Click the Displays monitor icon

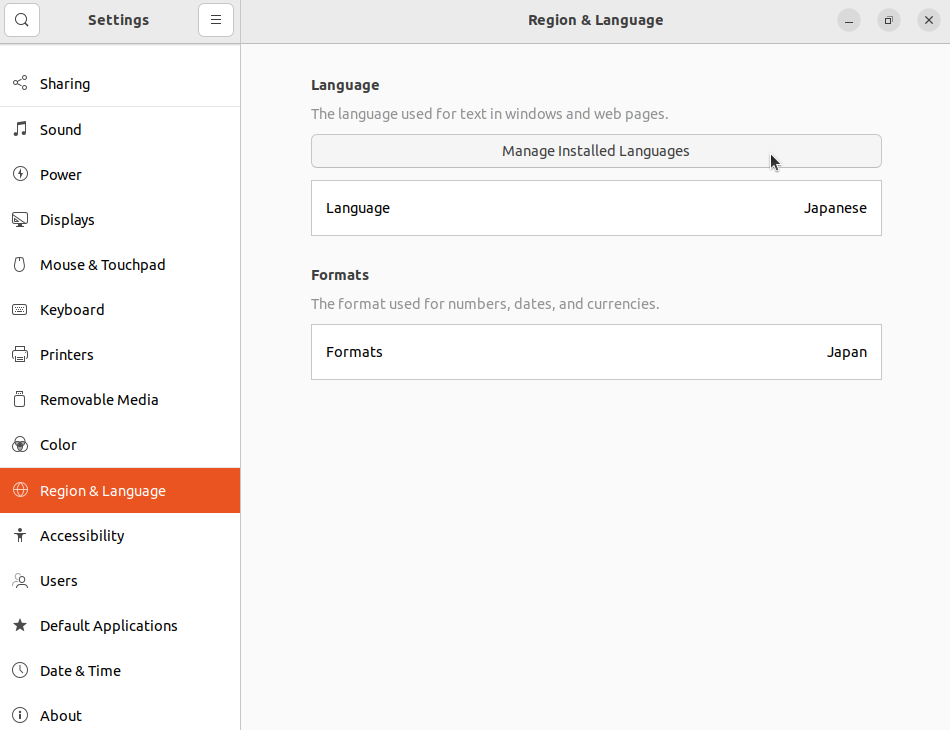click(x=20, y=220)
